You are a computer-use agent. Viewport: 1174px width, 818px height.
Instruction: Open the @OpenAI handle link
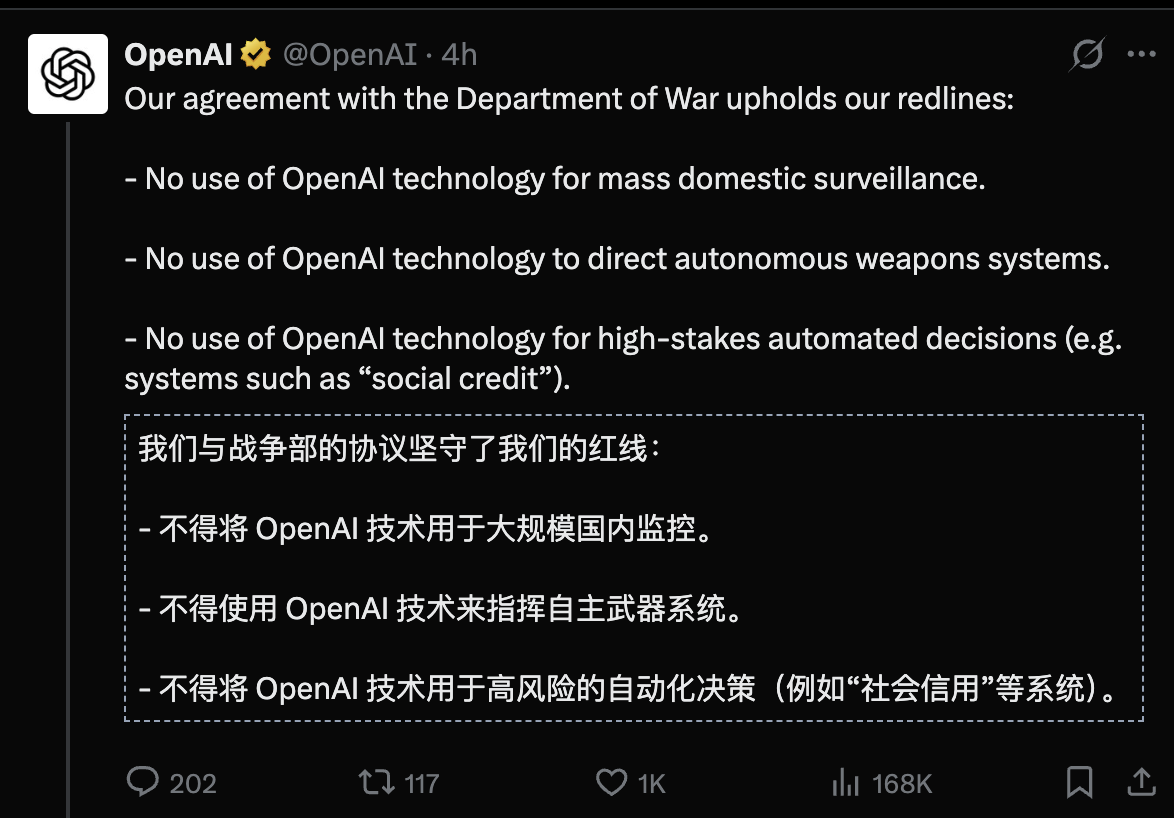coord(350,55)
